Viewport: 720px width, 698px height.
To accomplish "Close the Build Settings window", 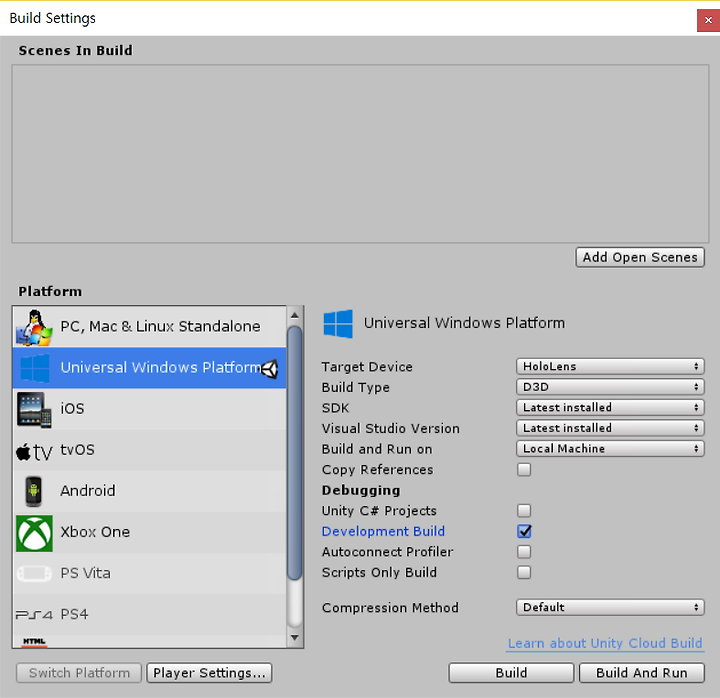I will pyautogui.click(x=708, y=20).
